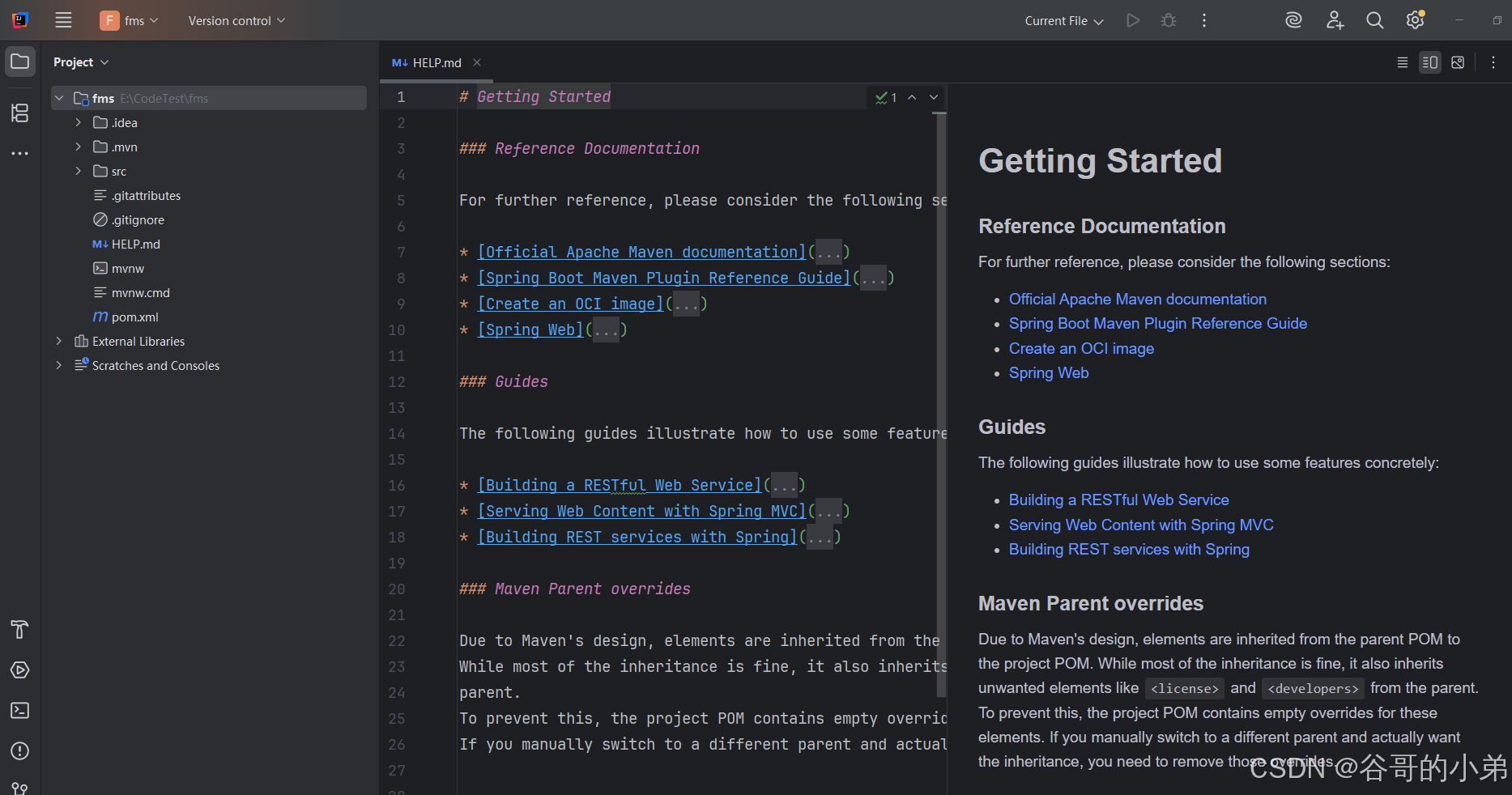Click the editor vertical scrollbar
Screen dimensions: 1512x795
click(x=941, y=405)
